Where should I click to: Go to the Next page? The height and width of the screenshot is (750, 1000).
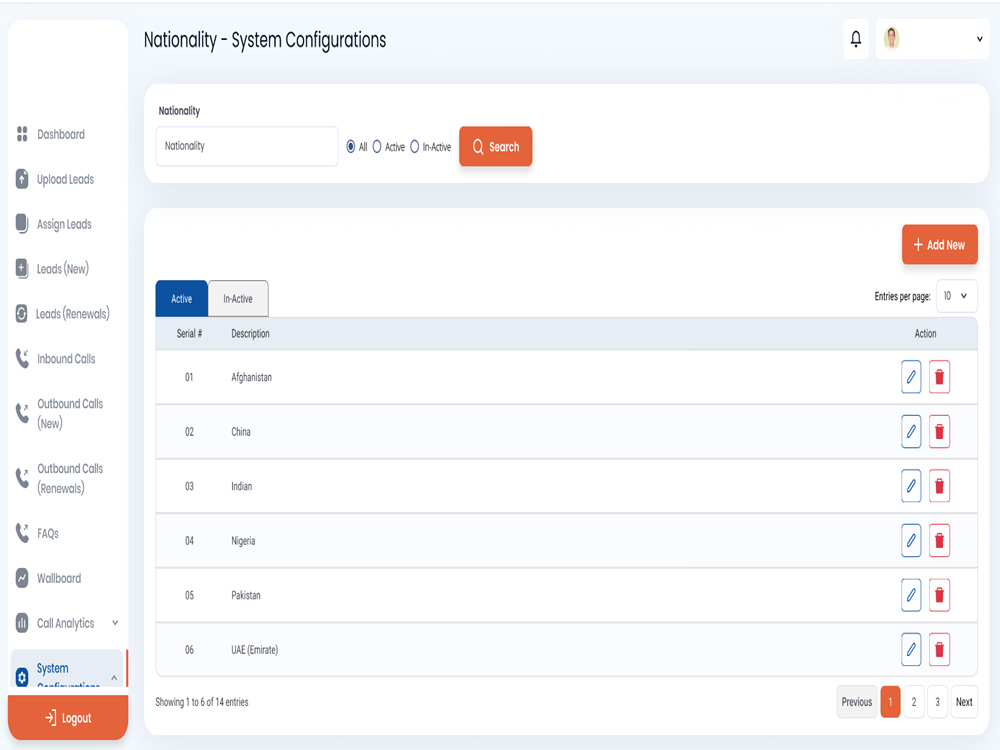(x=964, y=702)
